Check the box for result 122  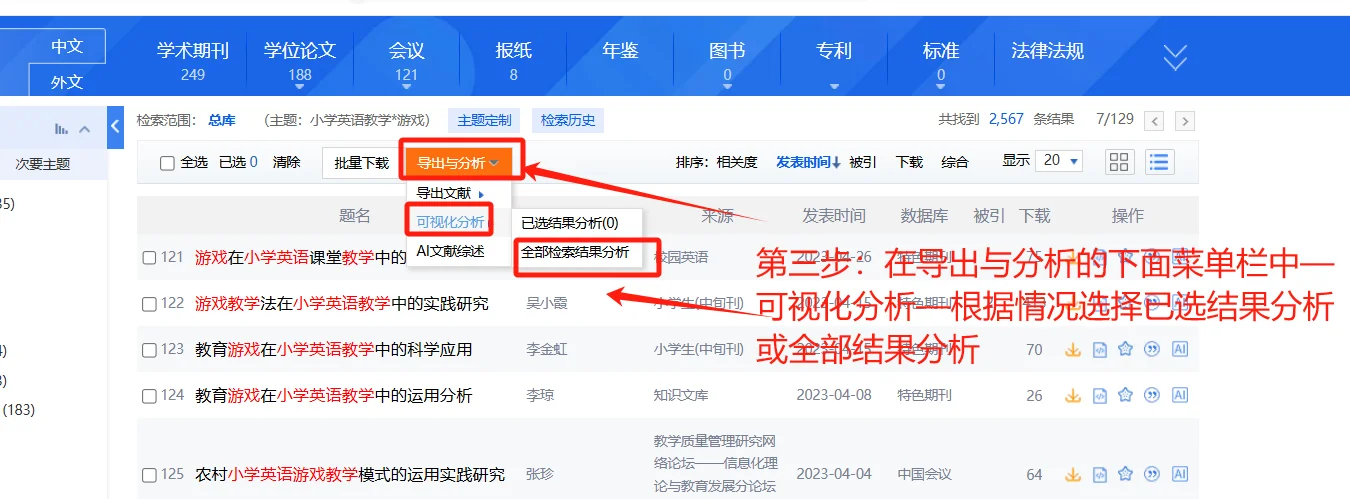click(149, 304)
